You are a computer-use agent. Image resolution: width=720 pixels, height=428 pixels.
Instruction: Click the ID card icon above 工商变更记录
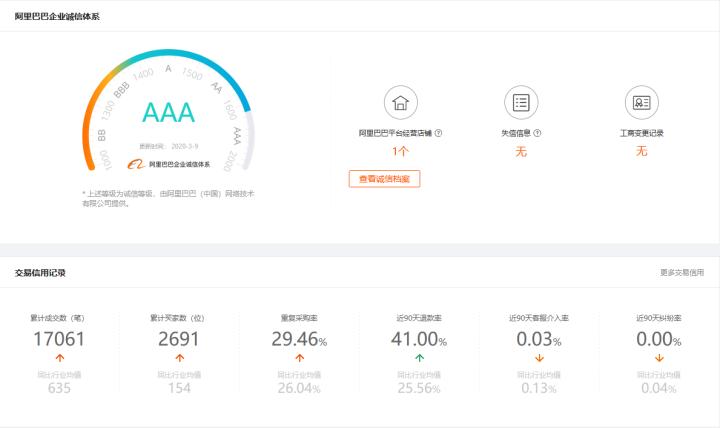(641, 102)
